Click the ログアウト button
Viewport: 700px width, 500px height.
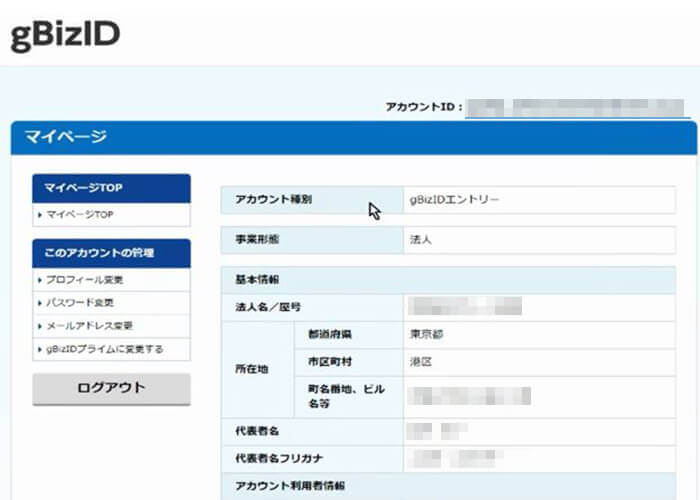pyautogui.click(x=112, y=389)
